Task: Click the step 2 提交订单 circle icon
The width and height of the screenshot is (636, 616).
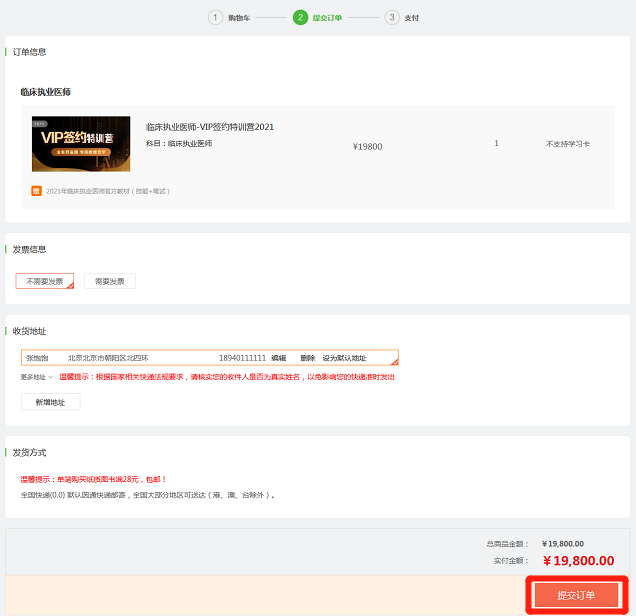Action: (300, 17)
